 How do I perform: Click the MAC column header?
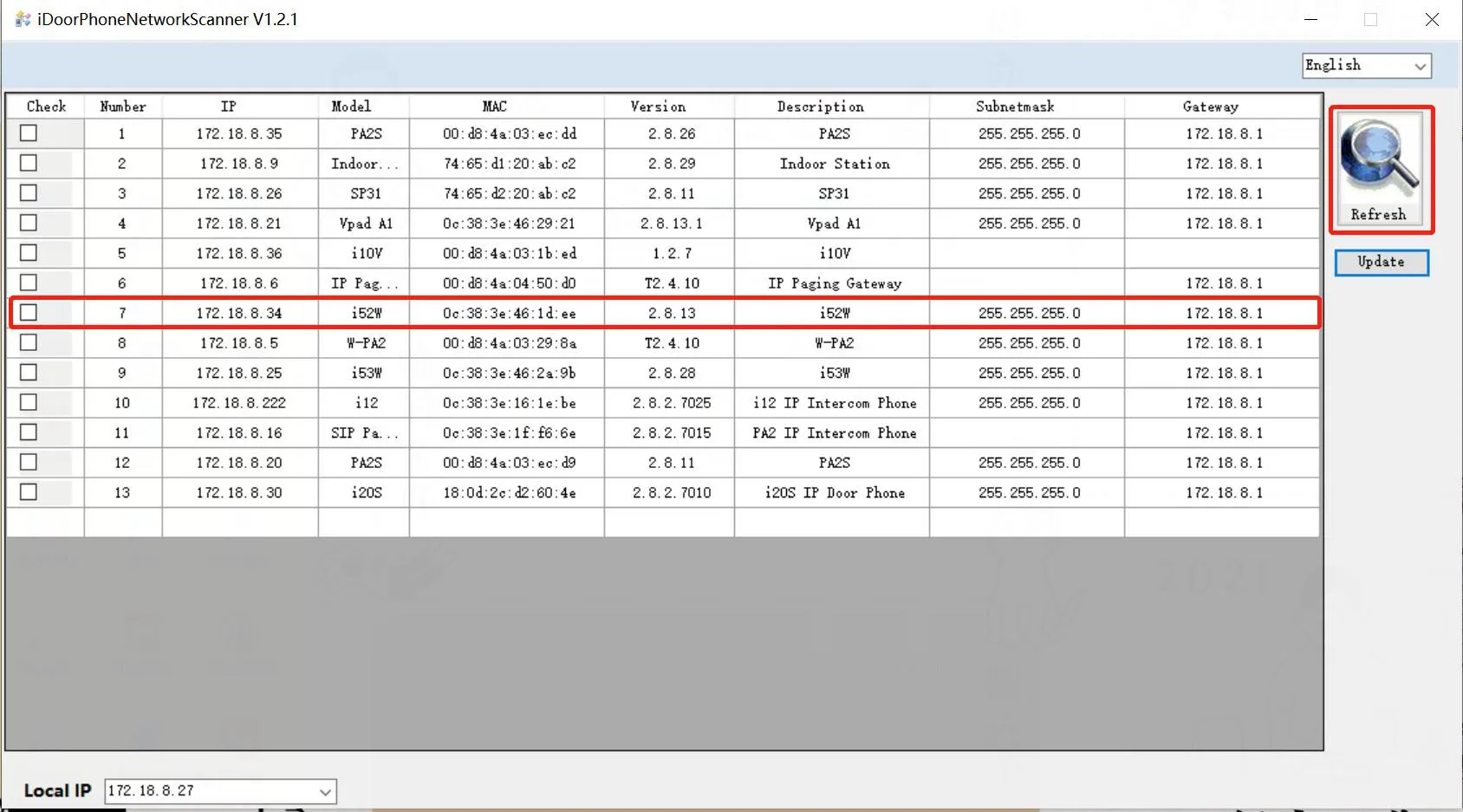click(494, 106)
